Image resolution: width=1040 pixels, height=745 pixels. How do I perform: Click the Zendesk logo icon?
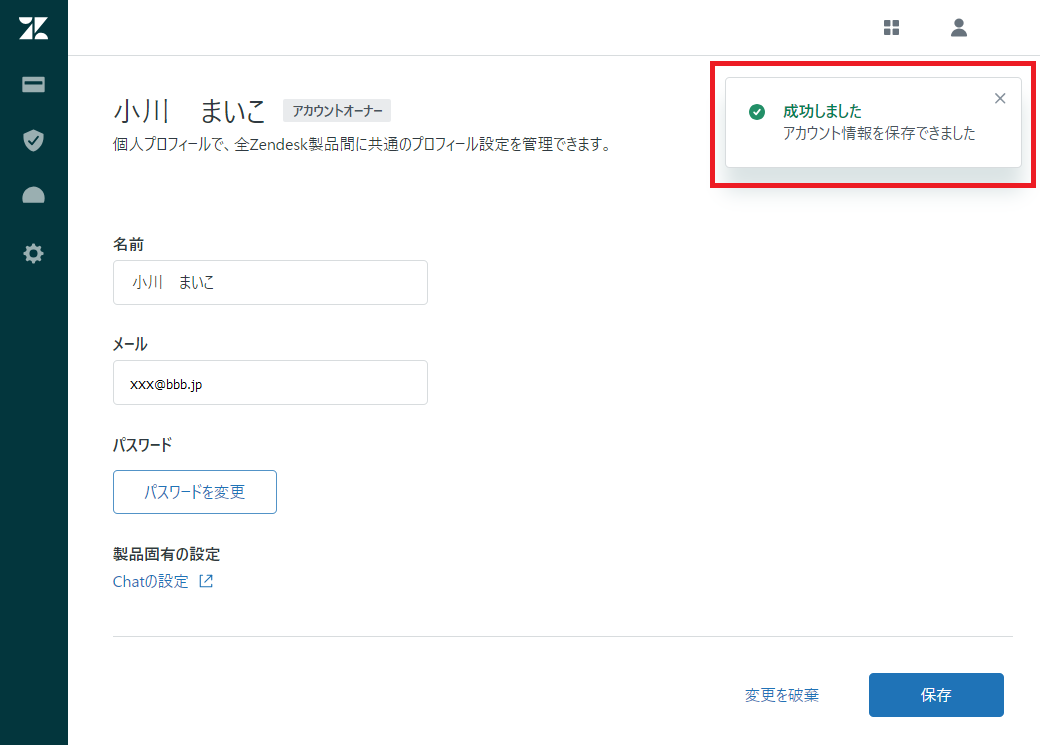pos(33,27)
